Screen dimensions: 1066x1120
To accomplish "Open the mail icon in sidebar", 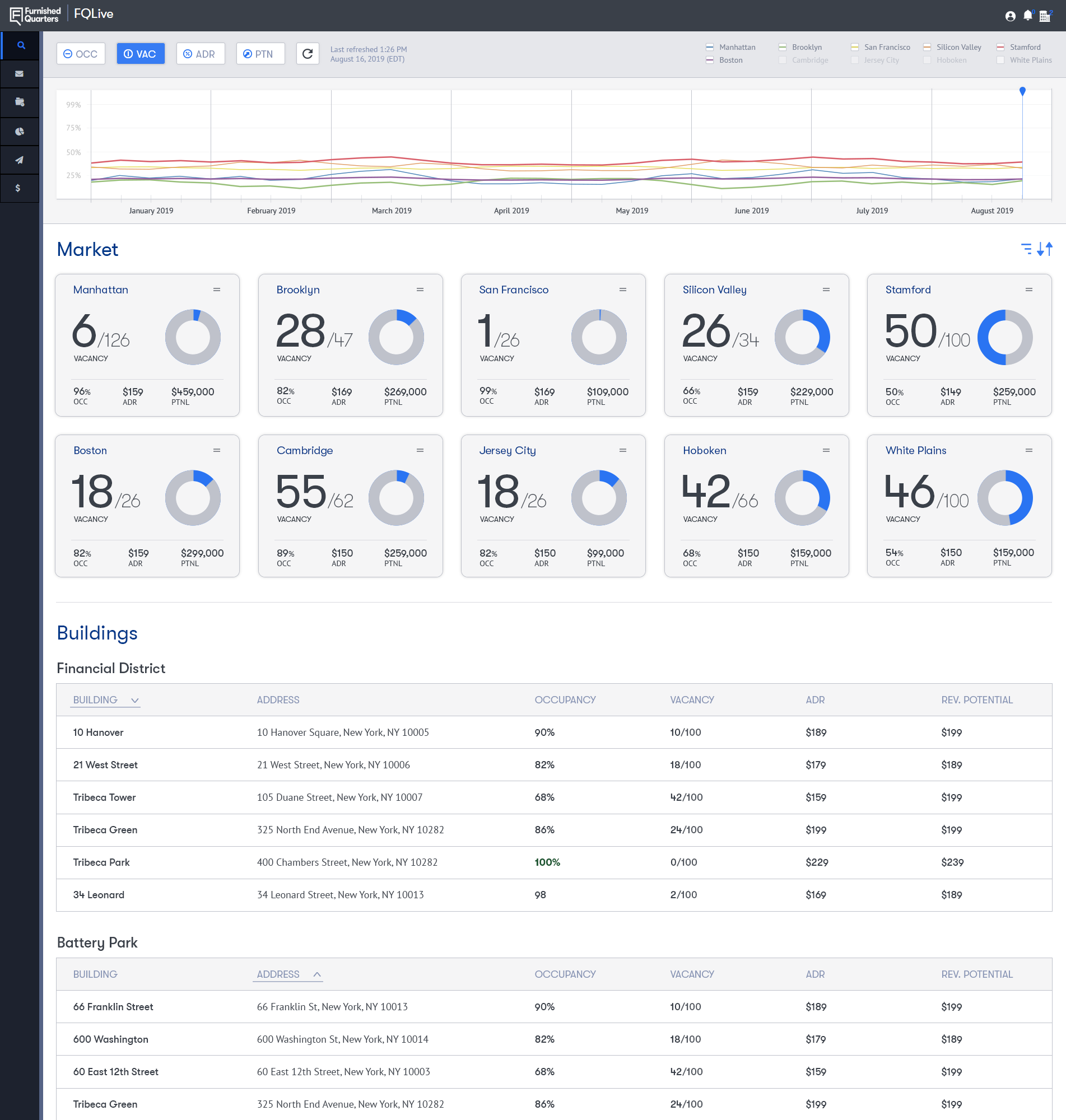I will tap(20, 74).
